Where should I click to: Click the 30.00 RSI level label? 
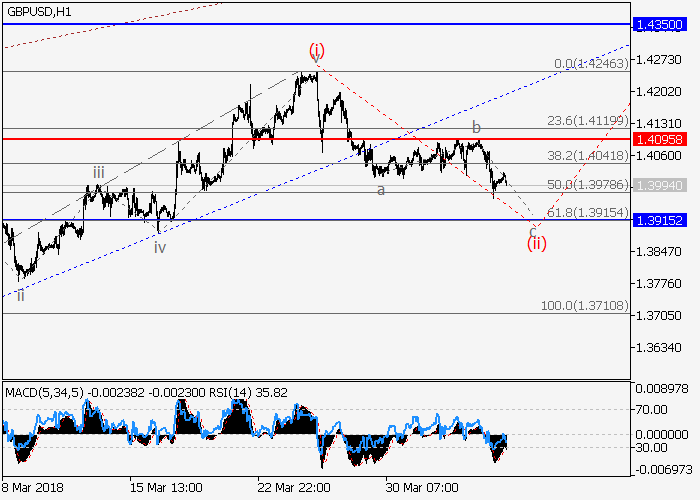tap(652, 447)
